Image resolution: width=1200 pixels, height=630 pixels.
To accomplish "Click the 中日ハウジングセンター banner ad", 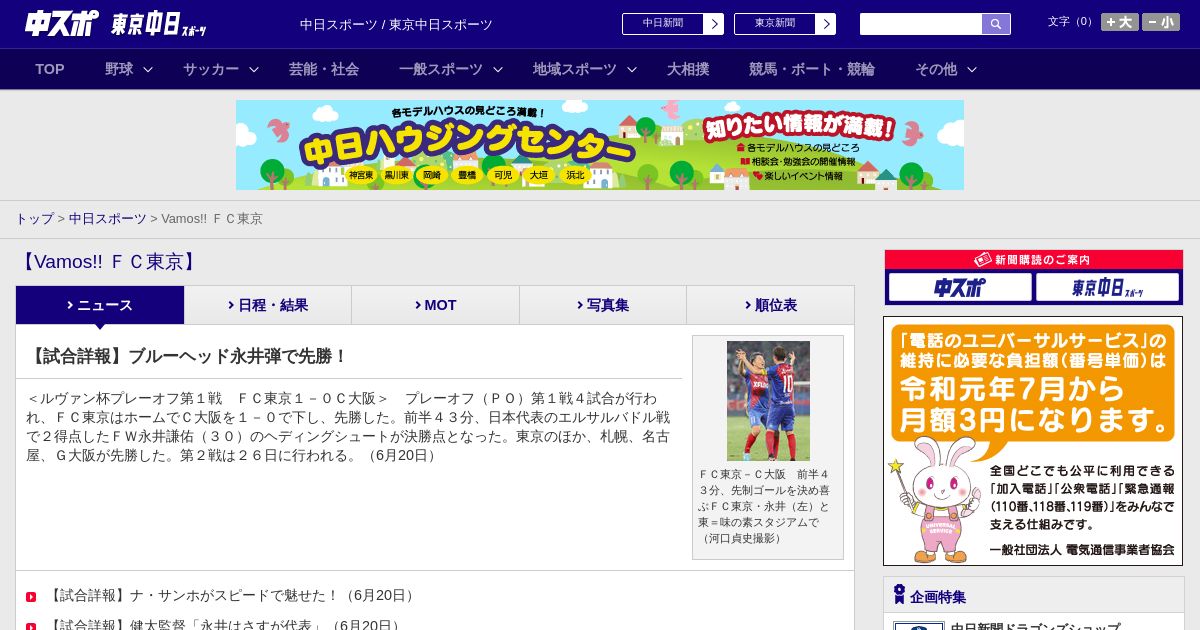I will 600,145.
